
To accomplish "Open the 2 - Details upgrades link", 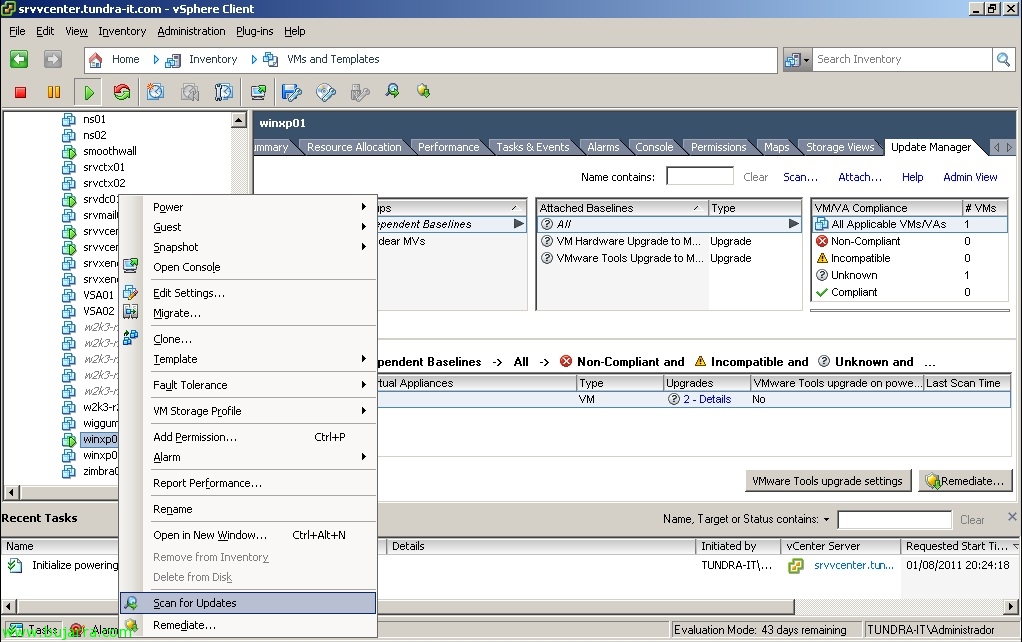I will (x=707, y=400).
